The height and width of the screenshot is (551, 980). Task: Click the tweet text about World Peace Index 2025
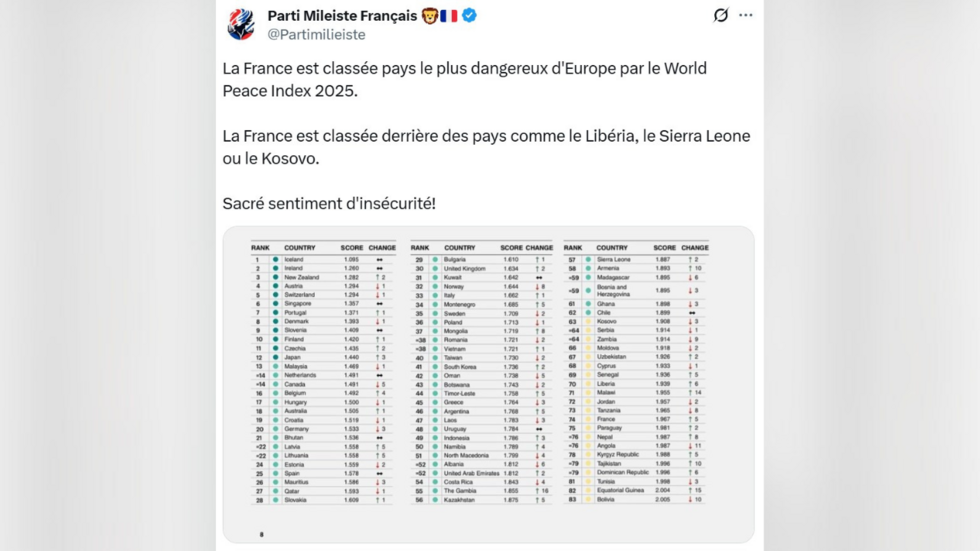[464, 79]
